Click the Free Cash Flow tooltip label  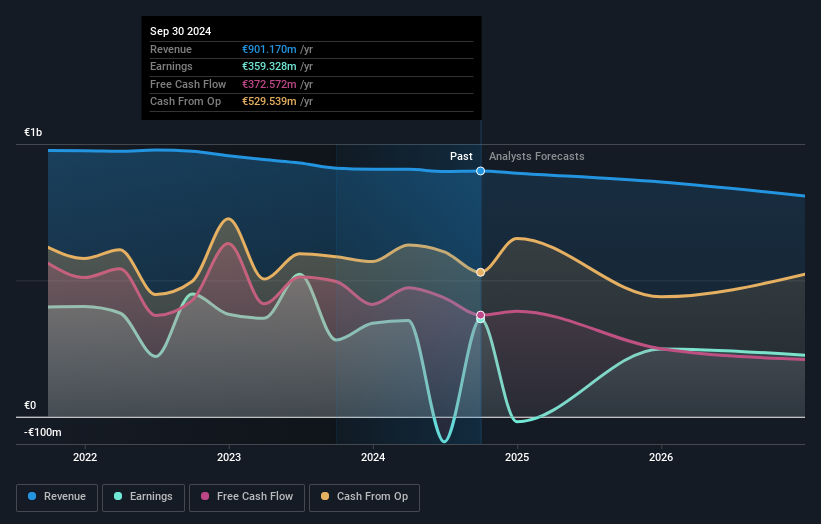(188, 84)
